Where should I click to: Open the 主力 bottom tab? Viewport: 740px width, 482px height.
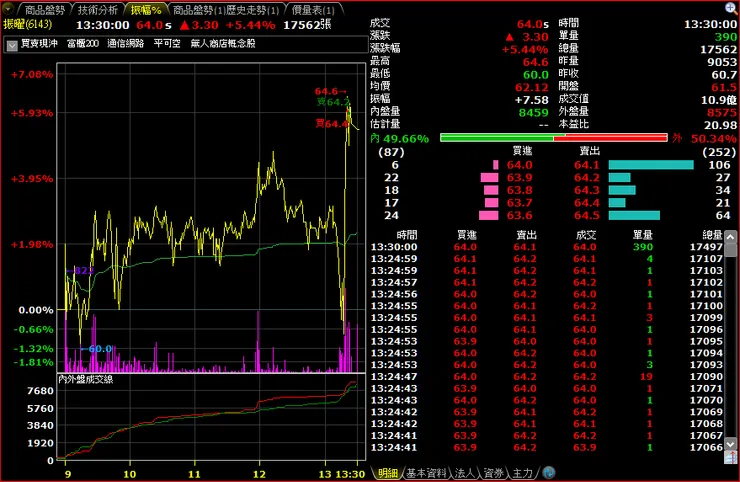[522, 473]
